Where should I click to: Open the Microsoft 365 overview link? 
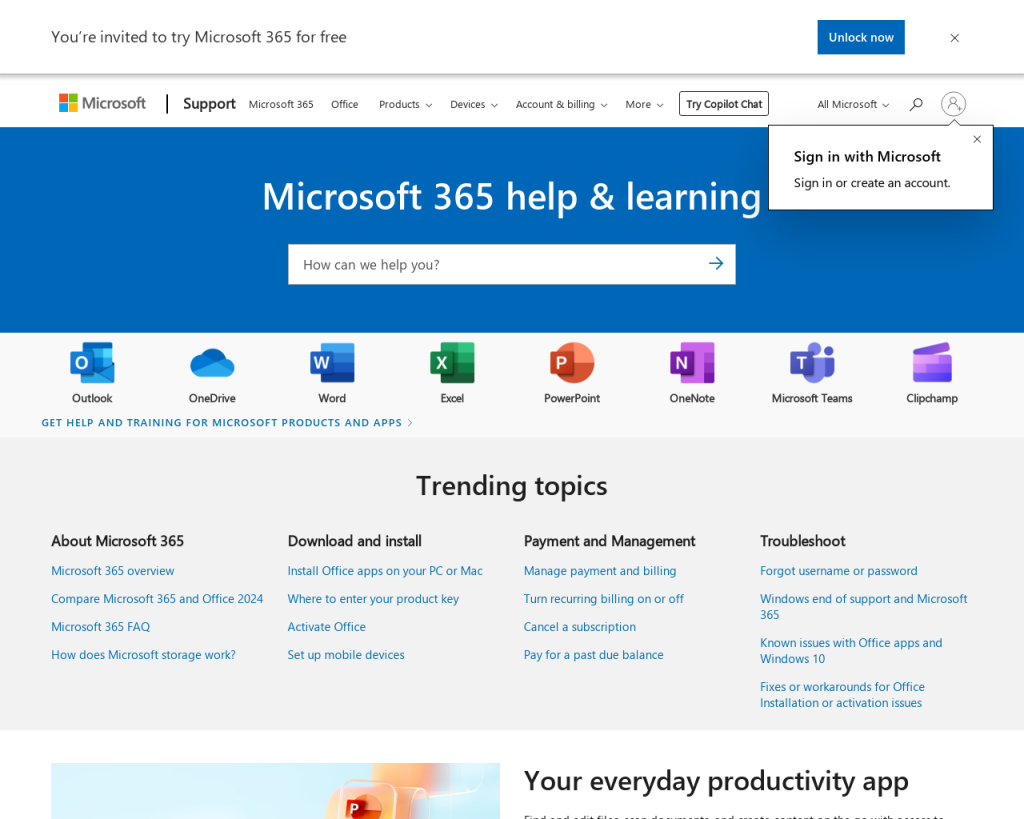(x=113, y=571)
